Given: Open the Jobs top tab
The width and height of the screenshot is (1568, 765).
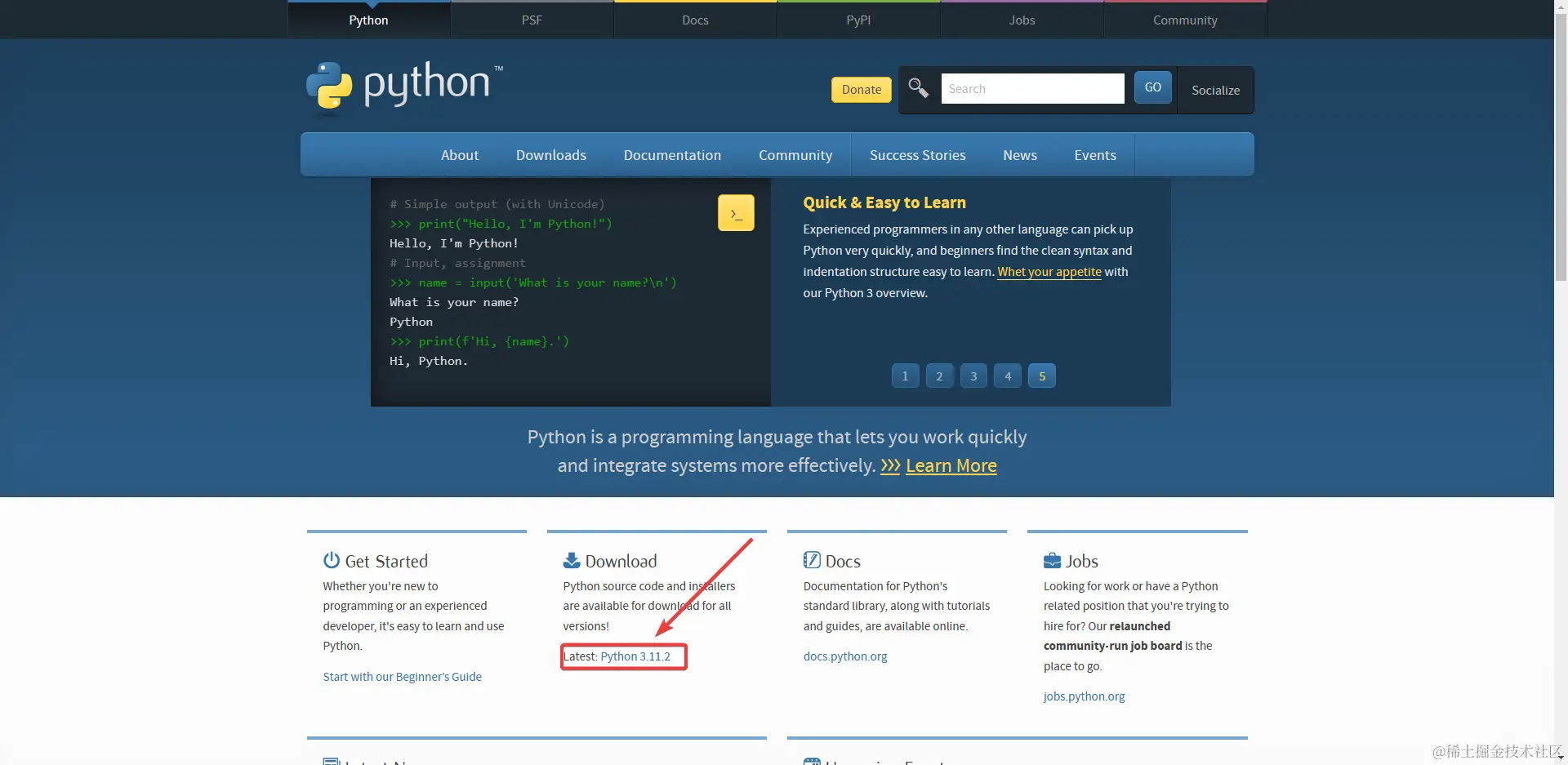Looking at the screenshot, I should [1022, 20].
